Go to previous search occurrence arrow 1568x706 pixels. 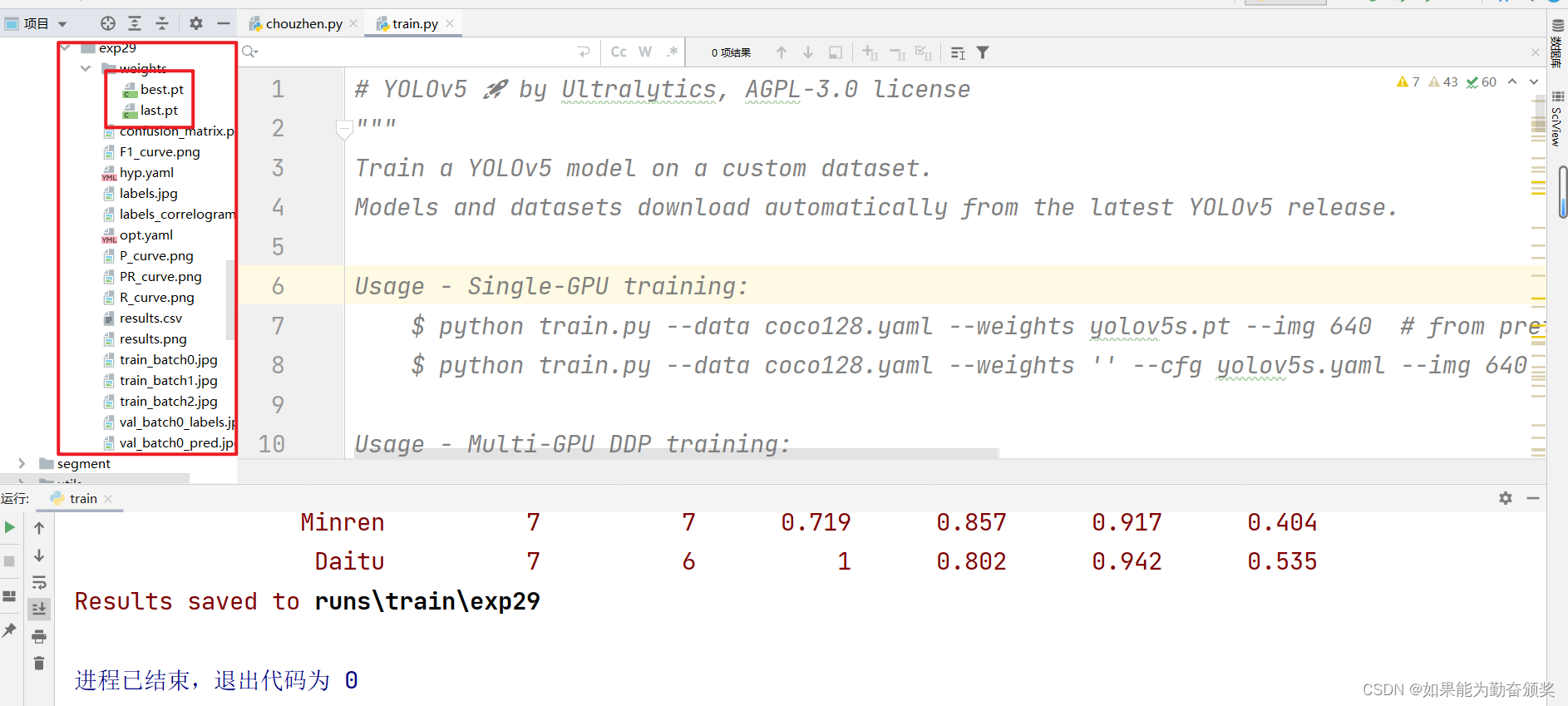[x=782, y=52]
